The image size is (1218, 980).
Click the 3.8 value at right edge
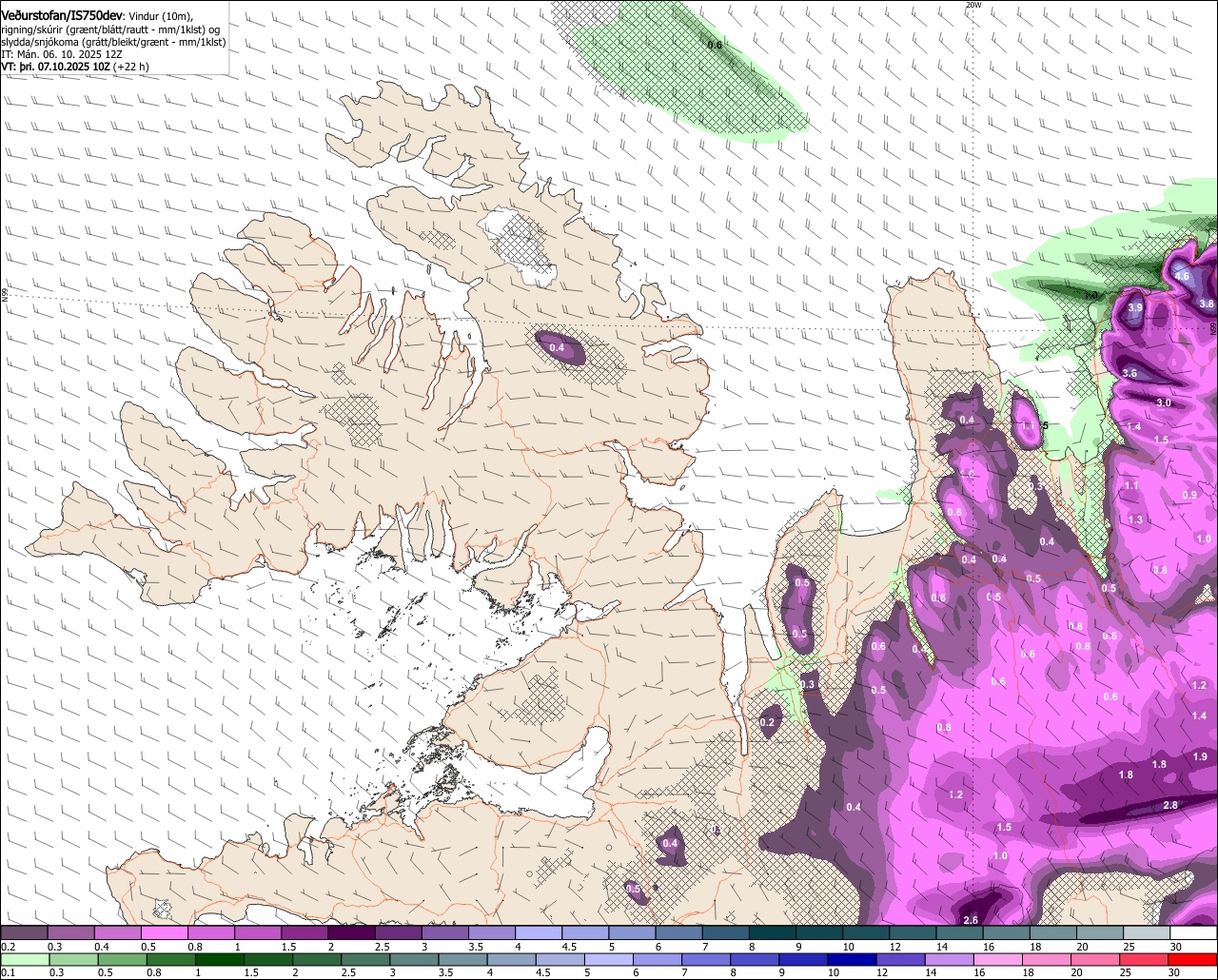(x=1207, y=304)
